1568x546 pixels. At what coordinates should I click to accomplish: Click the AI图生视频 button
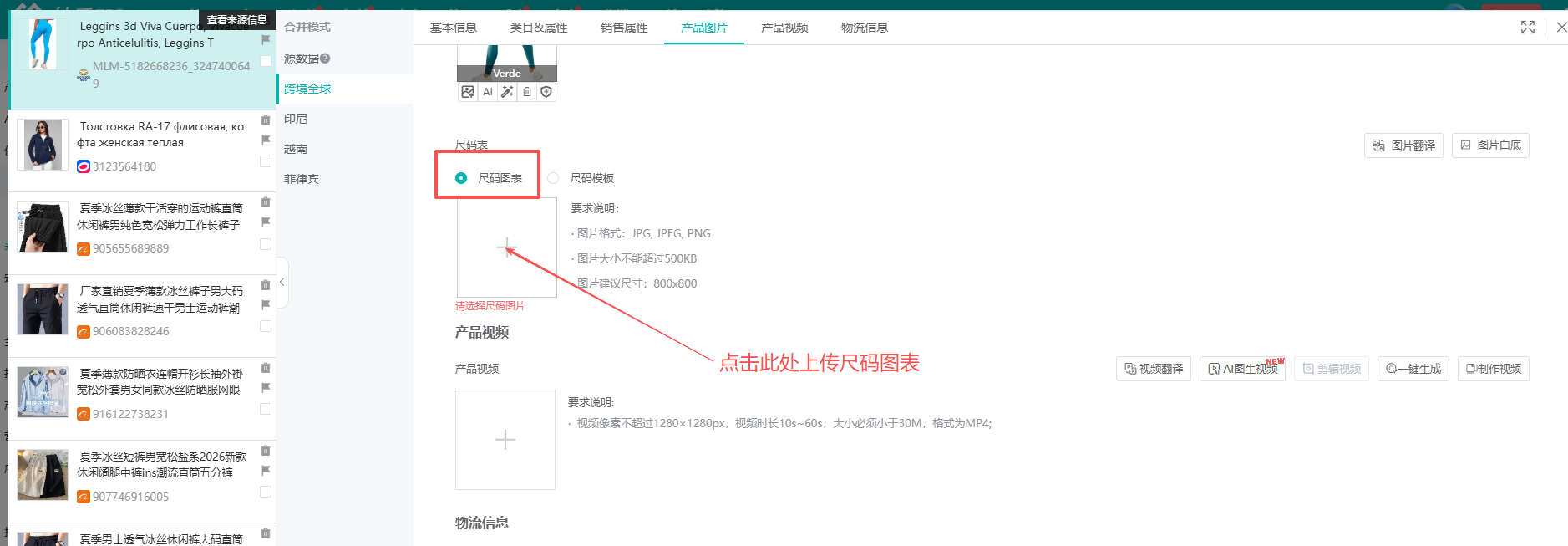pos(1242,369)
